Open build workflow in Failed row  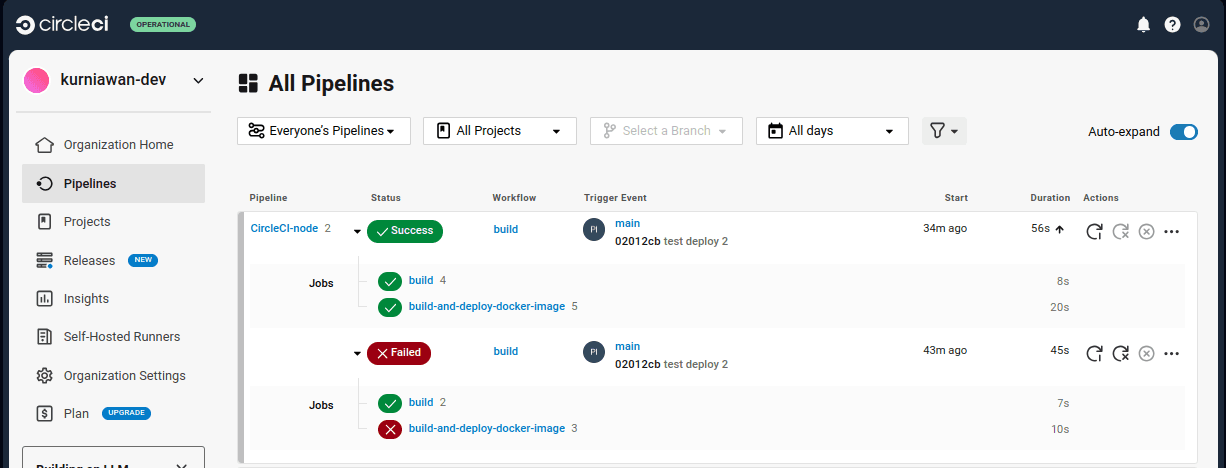[506, 351]
